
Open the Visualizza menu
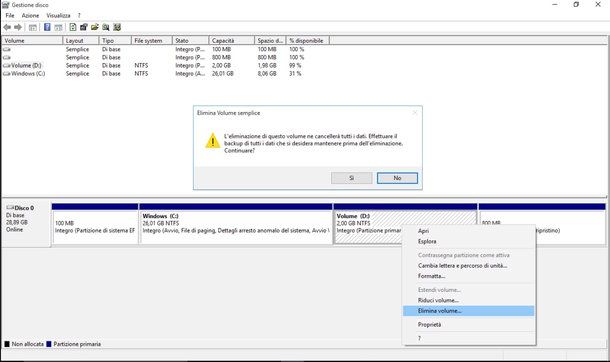pyautogui.click(x=58, y=16)
